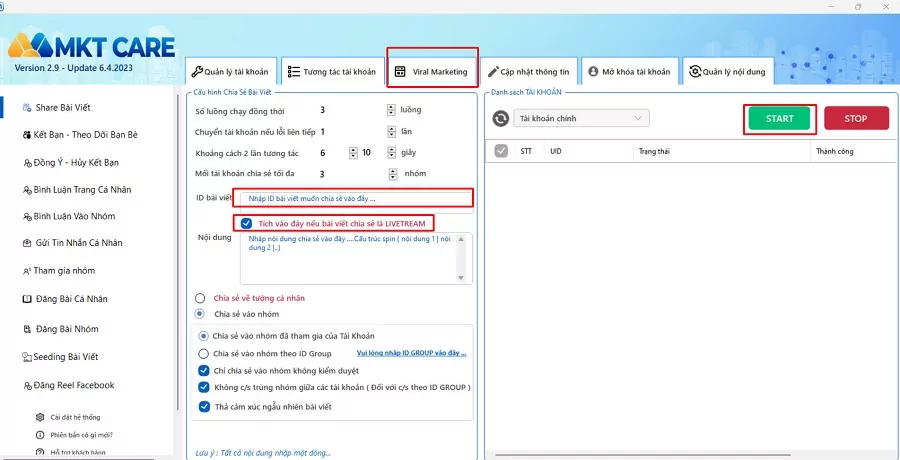900x460 pixels.
Task: Toggle Chỉ chia sẻ vào nhóm không kiểm duyệt
Action: pyautogui.click(x=204, y=370)
